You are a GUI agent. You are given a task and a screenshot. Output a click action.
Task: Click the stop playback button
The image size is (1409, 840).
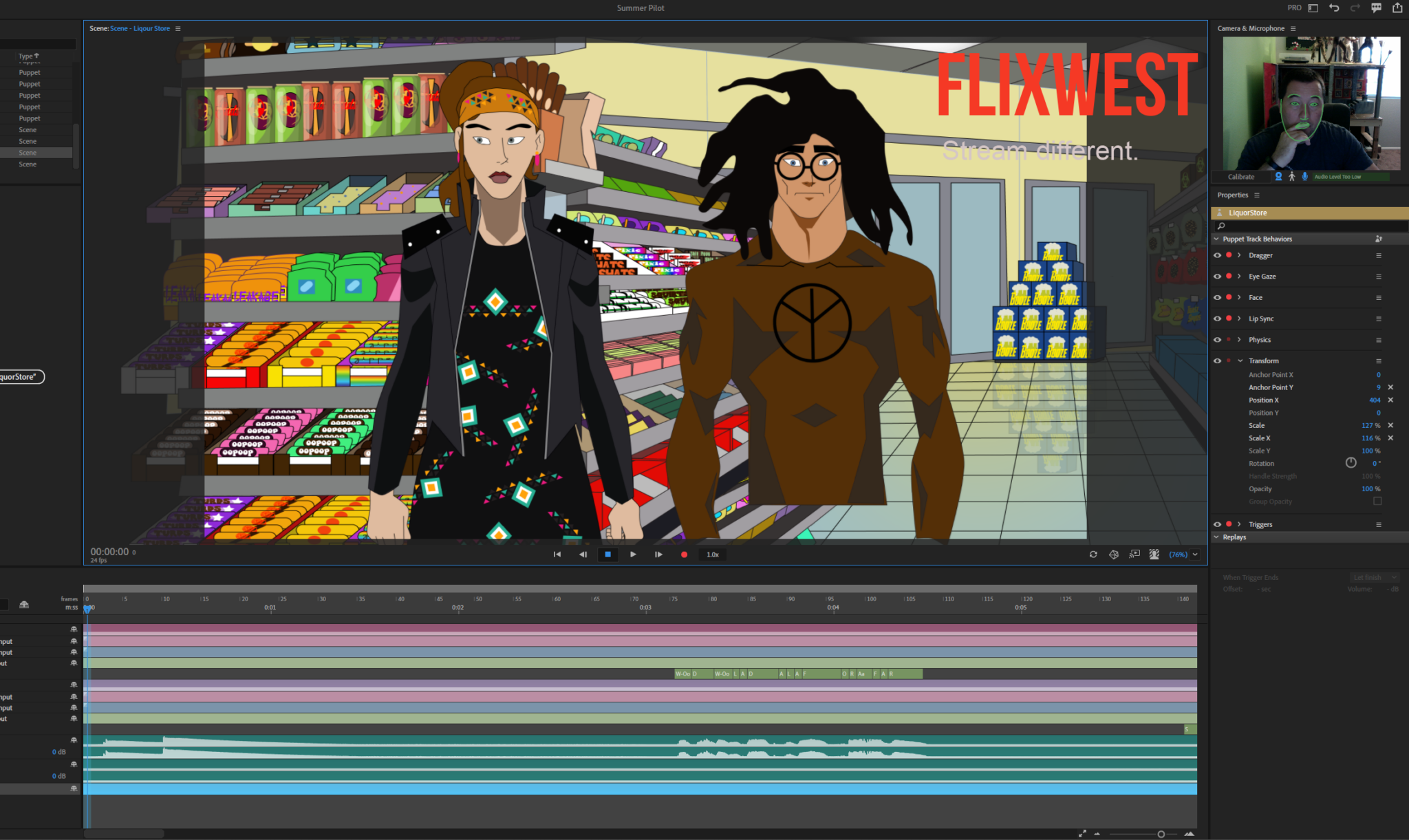coord(607,554)
